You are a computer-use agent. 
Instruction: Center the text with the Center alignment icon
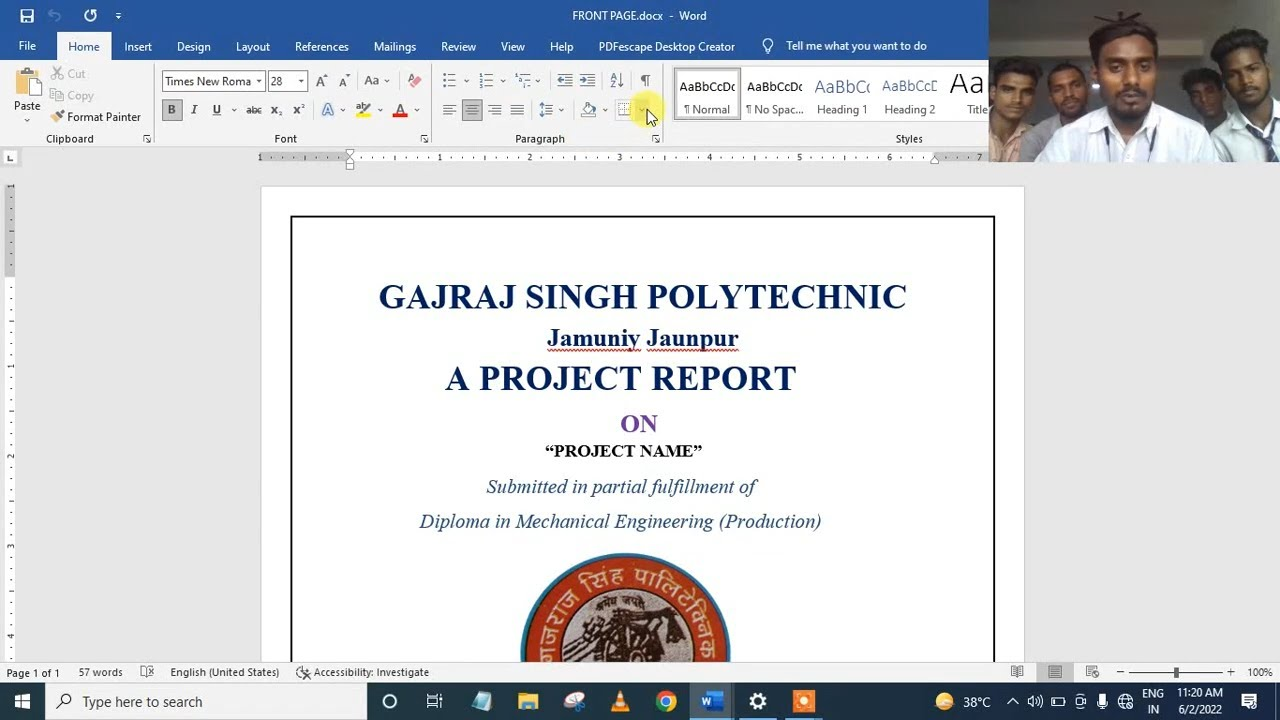point(471,110)
